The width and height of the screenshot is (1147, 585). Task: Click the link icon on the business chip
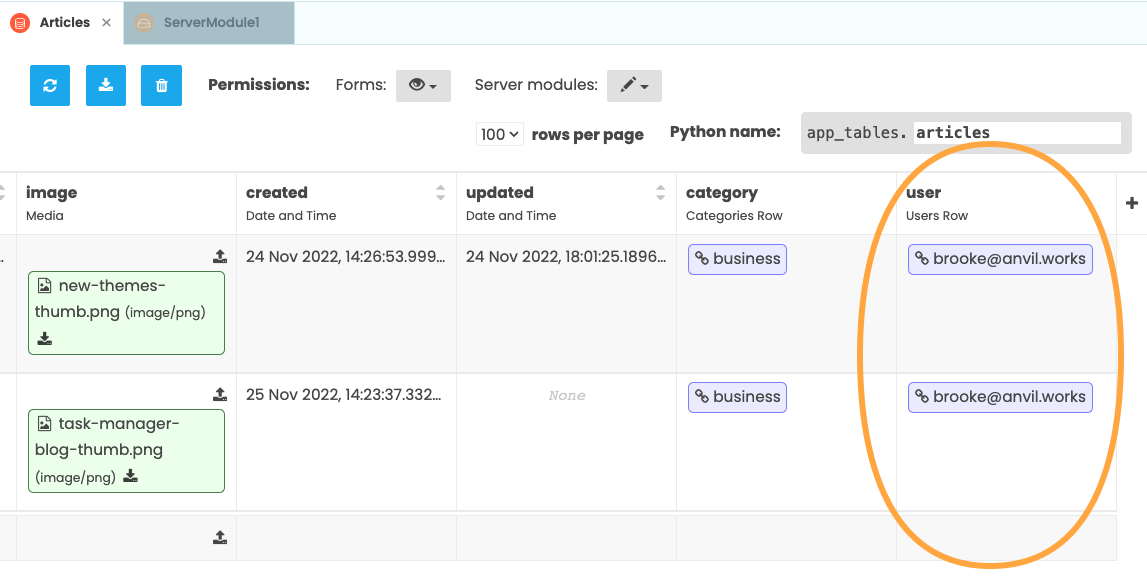click(700, 258)
